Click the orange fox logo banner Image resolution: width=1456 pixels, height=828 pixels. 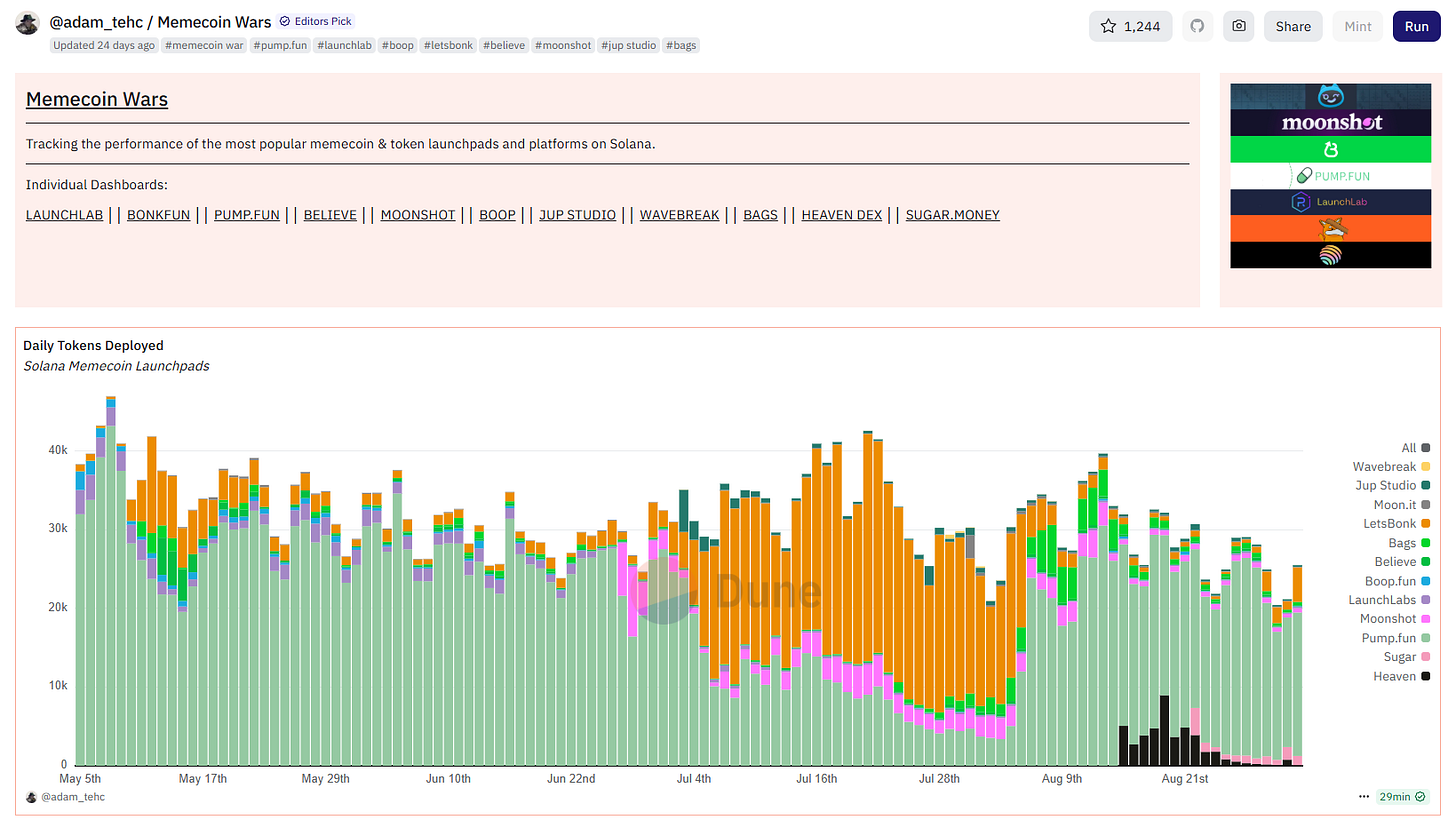[x=1330, y=228]
